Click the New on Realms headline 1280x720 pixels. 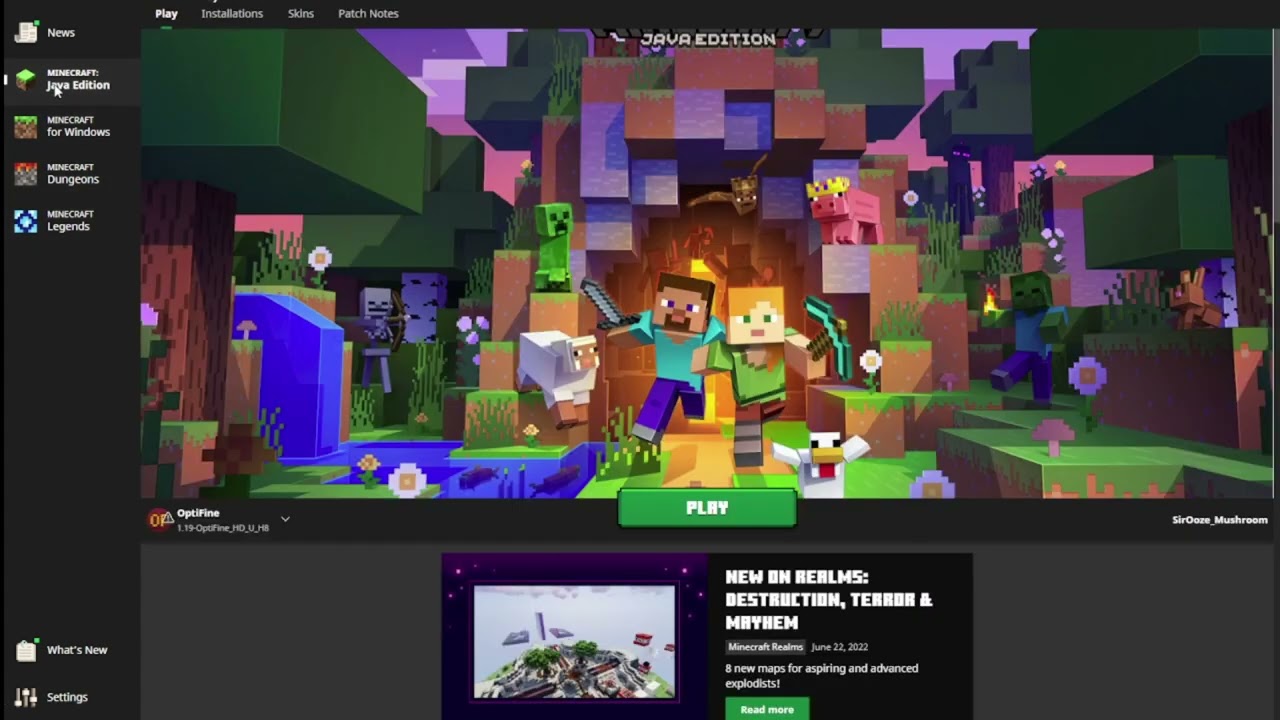click(x=829, y=599)
